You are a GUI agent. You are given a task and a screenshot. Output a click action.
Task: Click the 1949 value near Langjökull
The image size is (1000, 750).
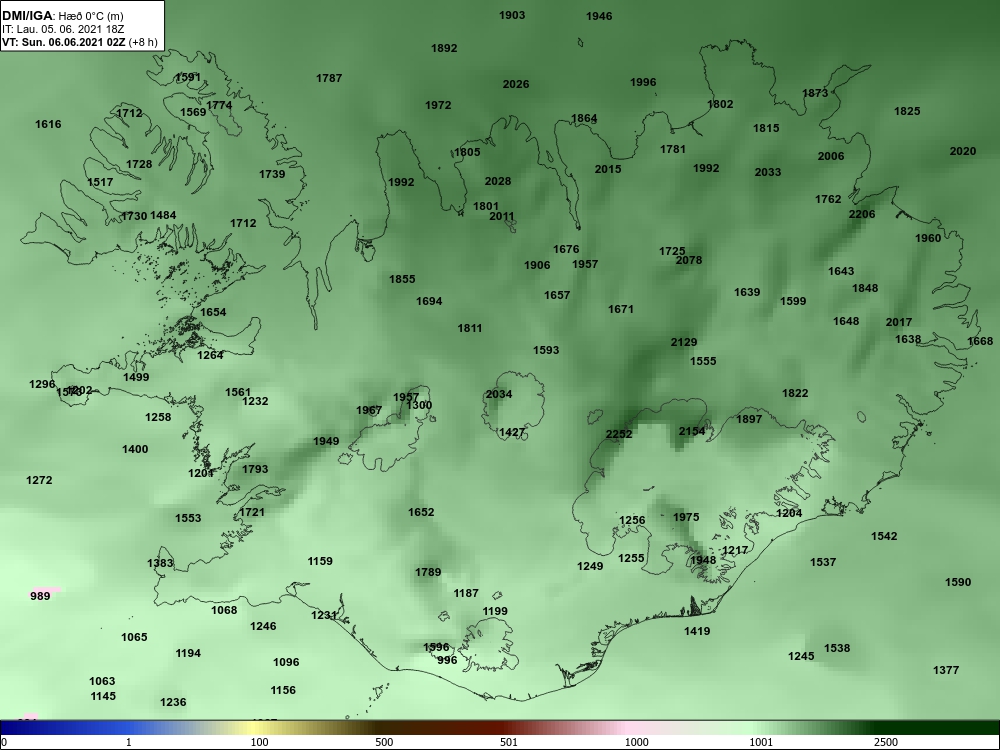coord(326,441)
